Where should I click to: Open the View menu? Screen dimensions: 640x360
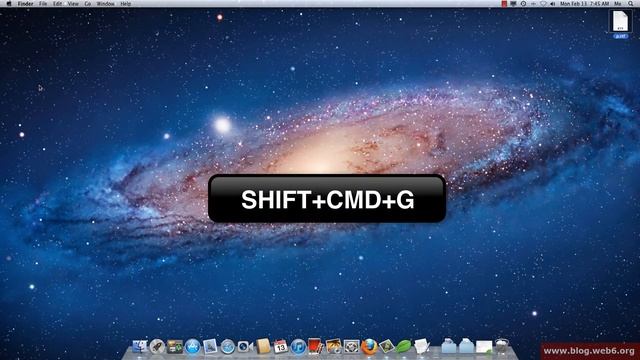tap(73, 4)
